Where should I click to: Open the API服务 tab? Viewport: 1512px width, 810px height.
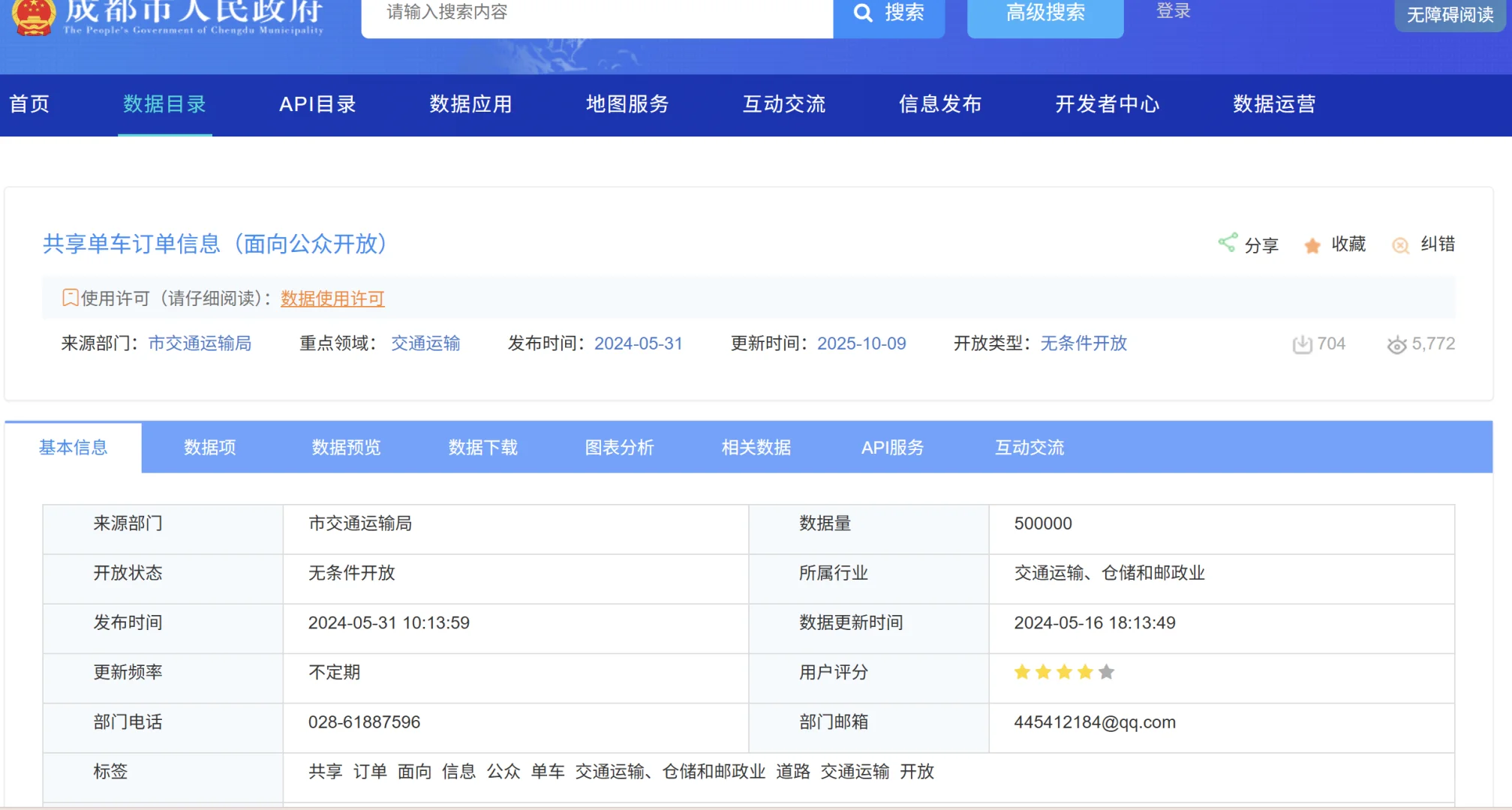click(x=891, y=448)
